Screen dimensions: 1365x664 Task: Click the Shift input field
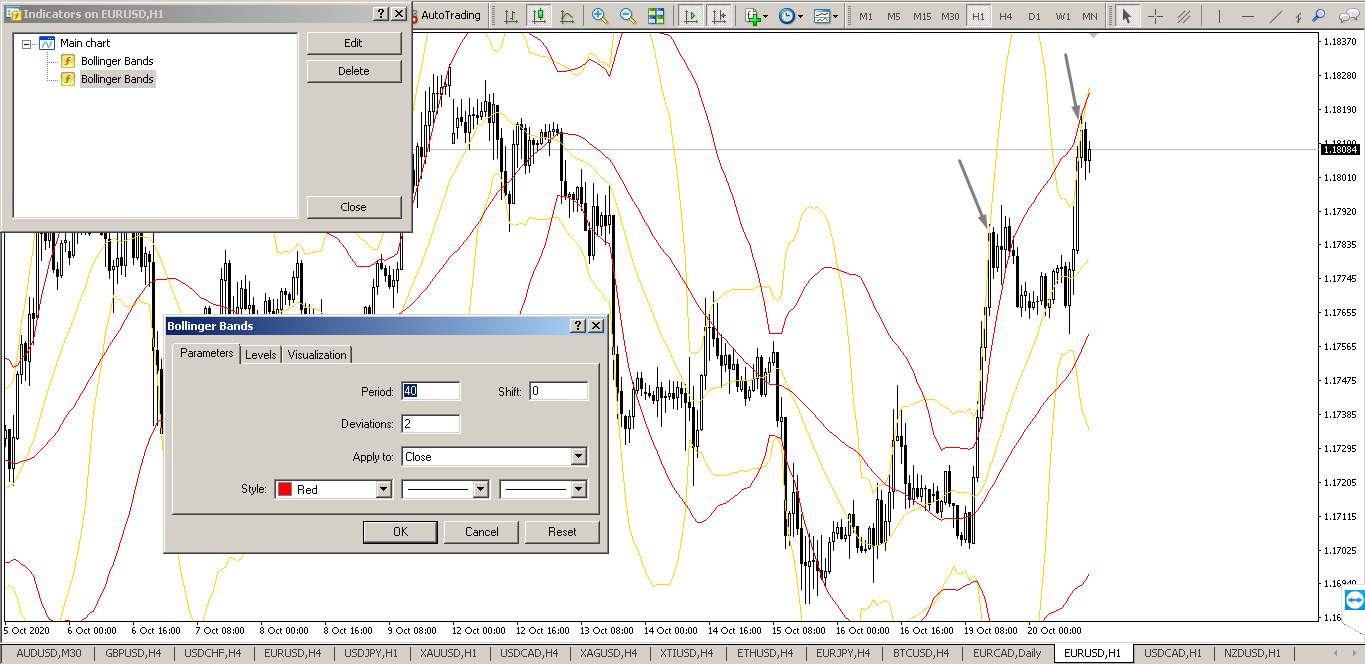(558, 391)
